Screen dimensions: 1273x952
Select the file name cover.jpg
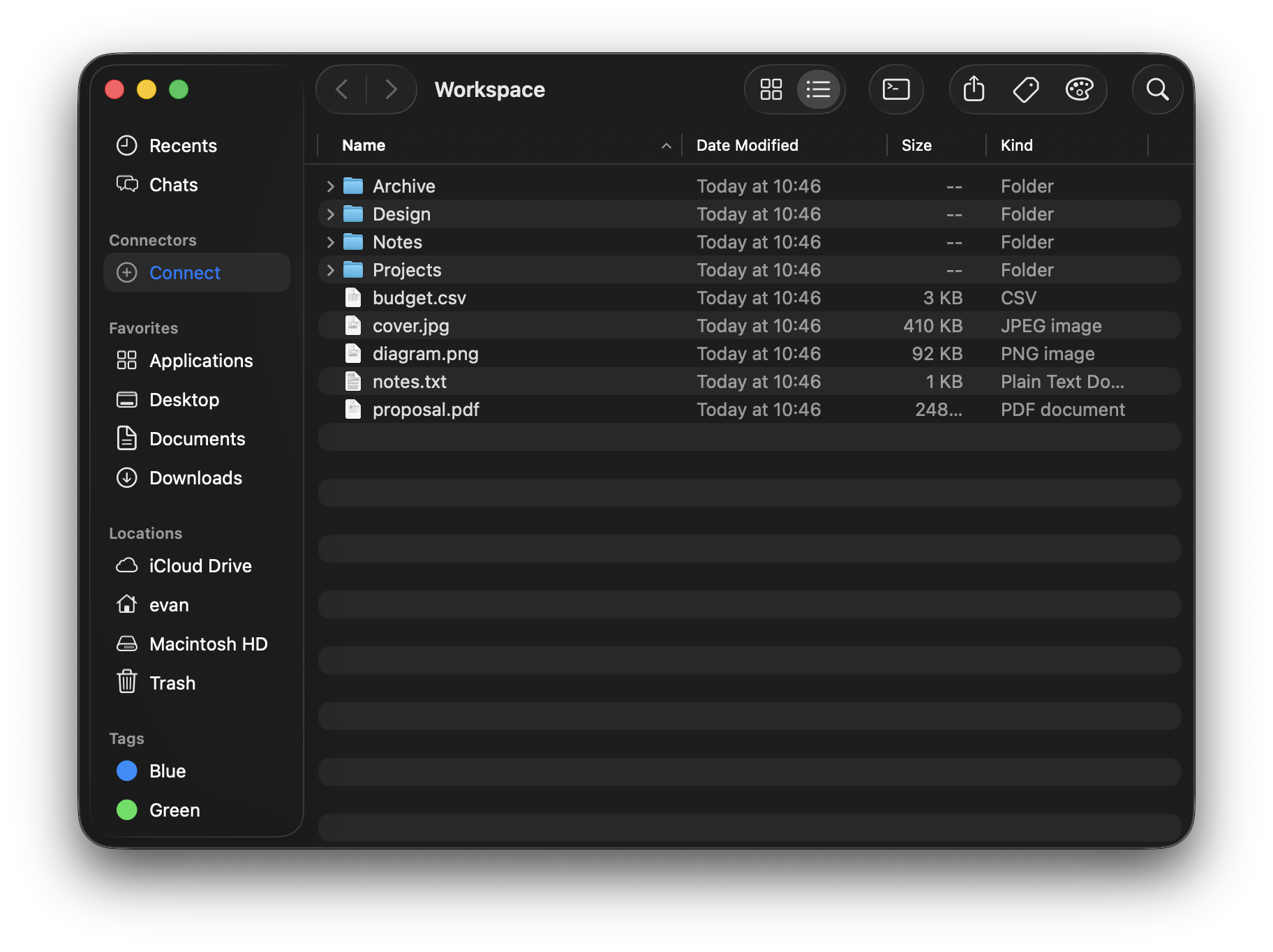[411, 326]
